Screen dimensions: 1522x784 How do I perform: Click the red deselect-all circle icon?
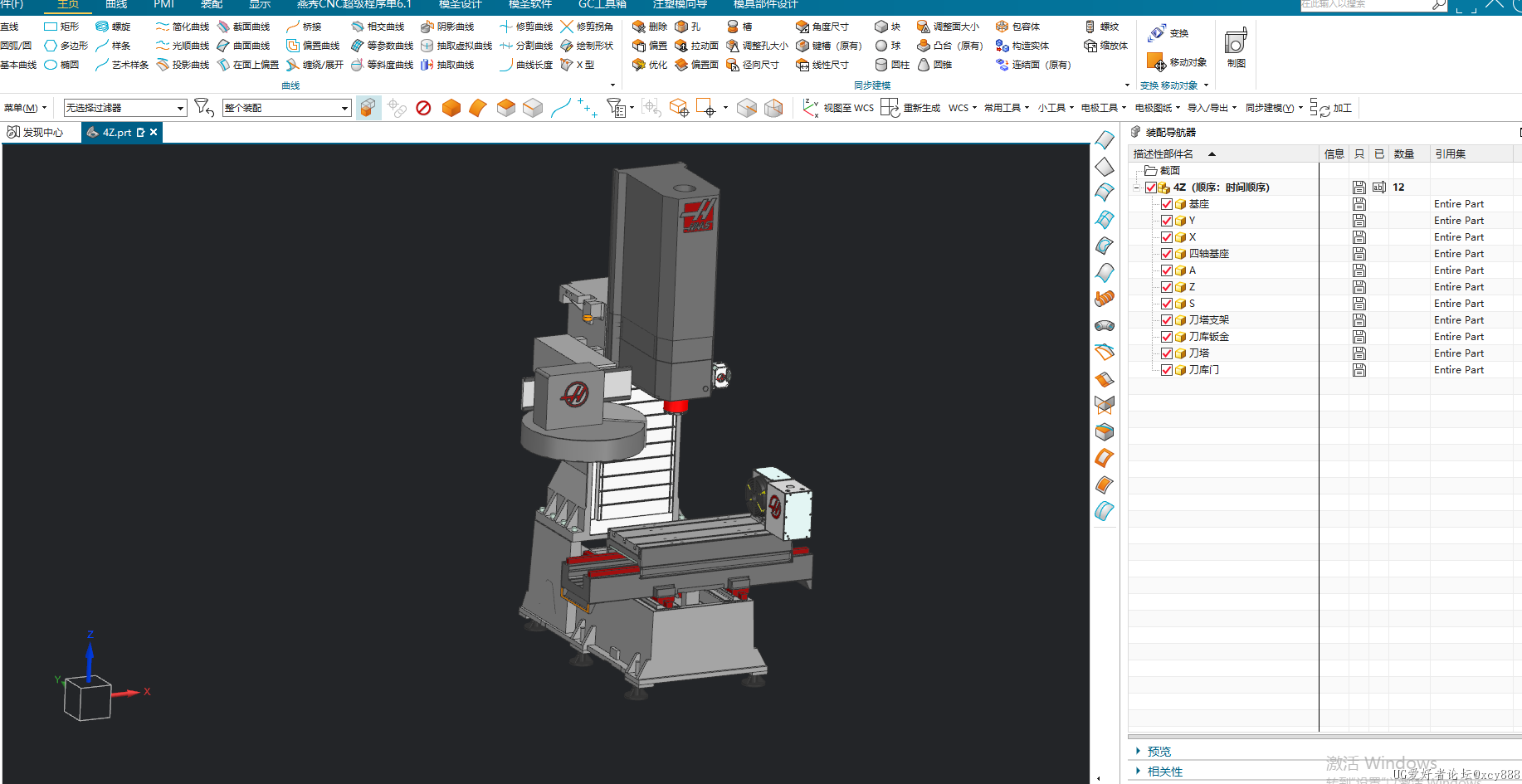[423, 108]
